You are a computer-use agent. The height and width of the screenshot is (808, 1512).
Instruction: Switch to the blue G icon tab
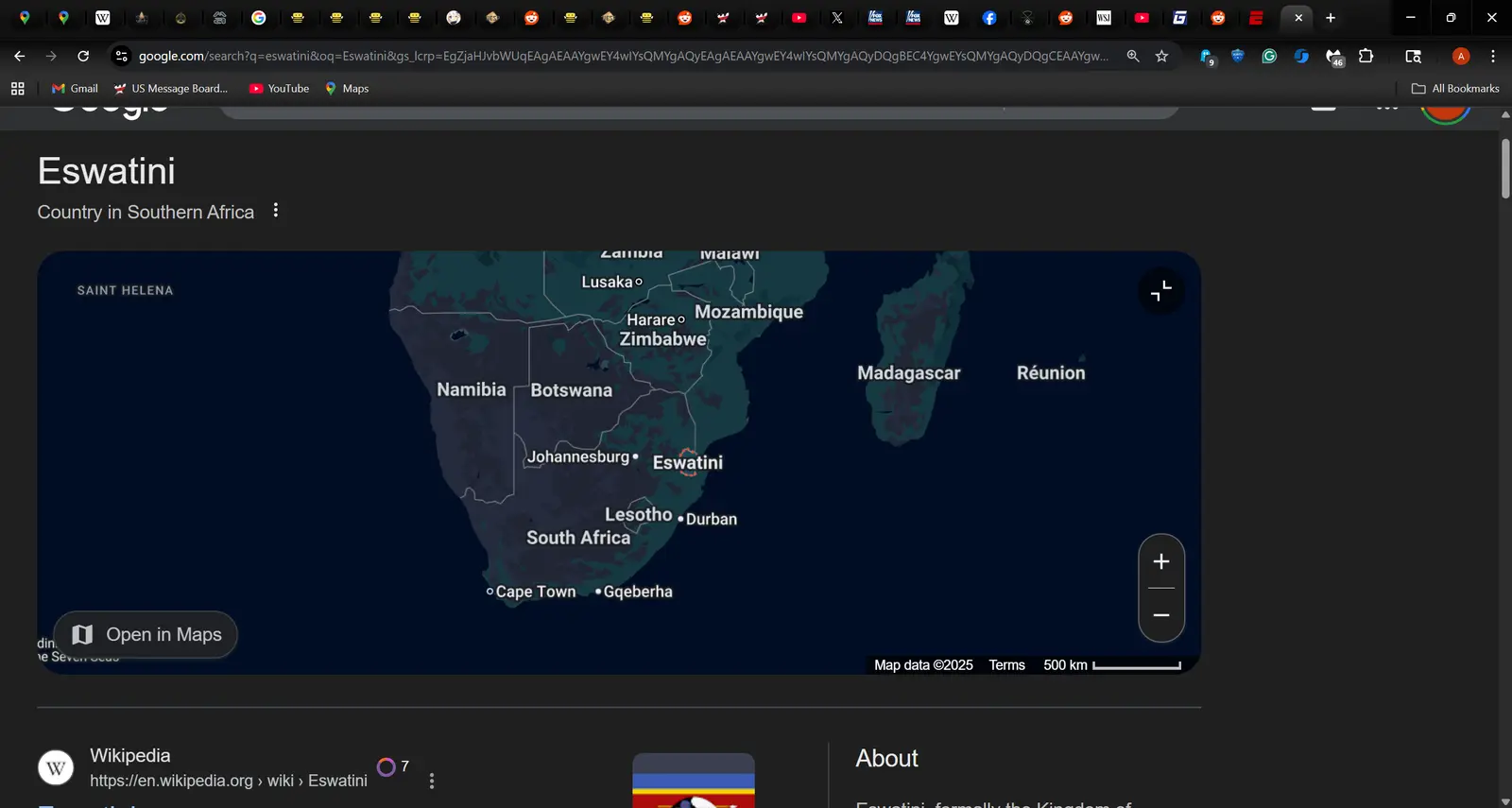[x=1180, y=18]
